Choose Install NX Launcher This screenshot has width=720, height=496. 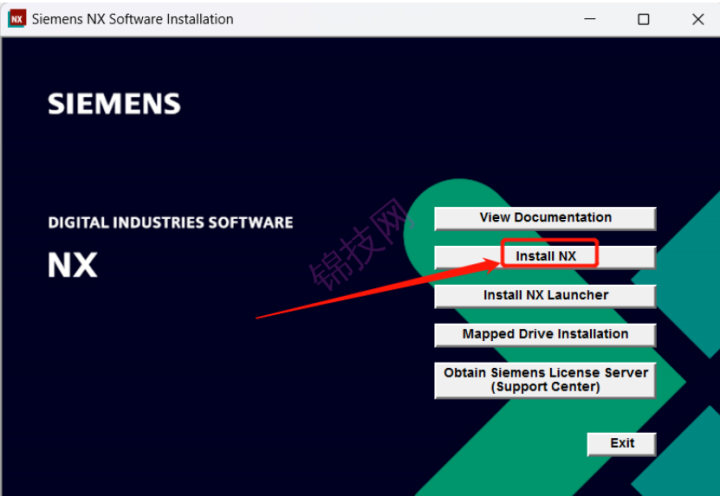coord(545,296)
